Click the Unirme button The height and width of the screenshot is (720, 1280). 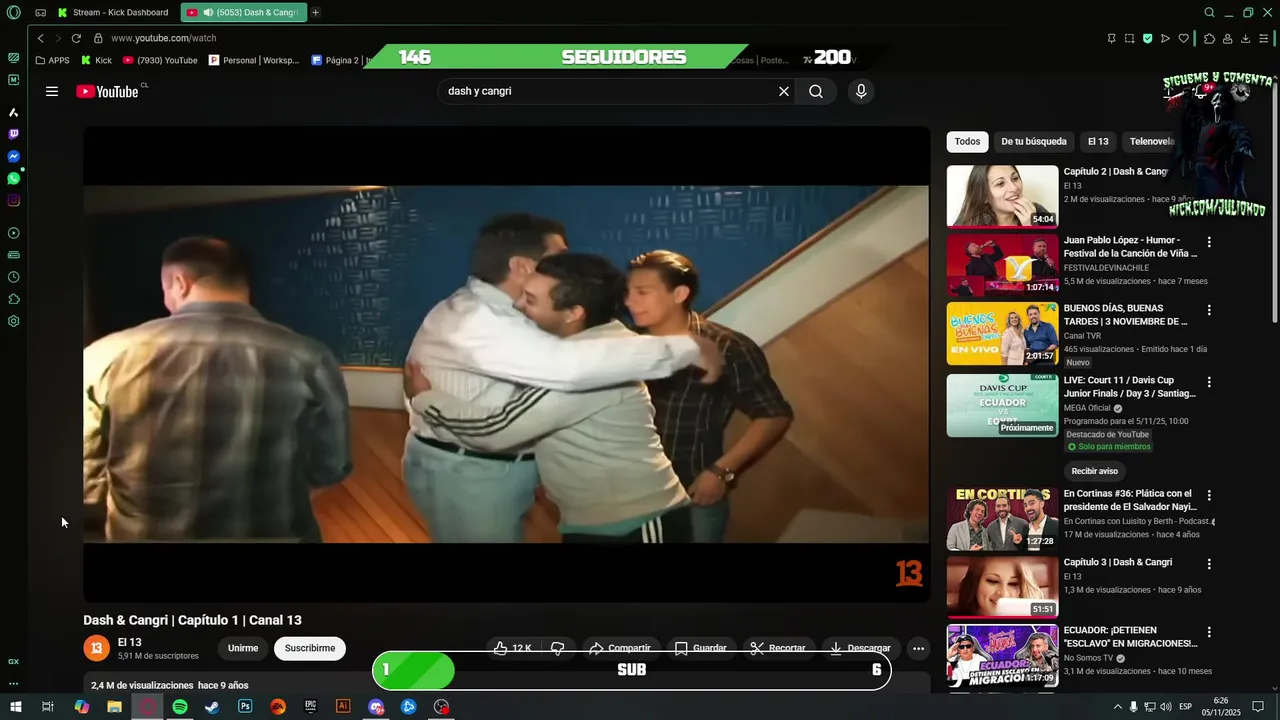click(243, 648)
